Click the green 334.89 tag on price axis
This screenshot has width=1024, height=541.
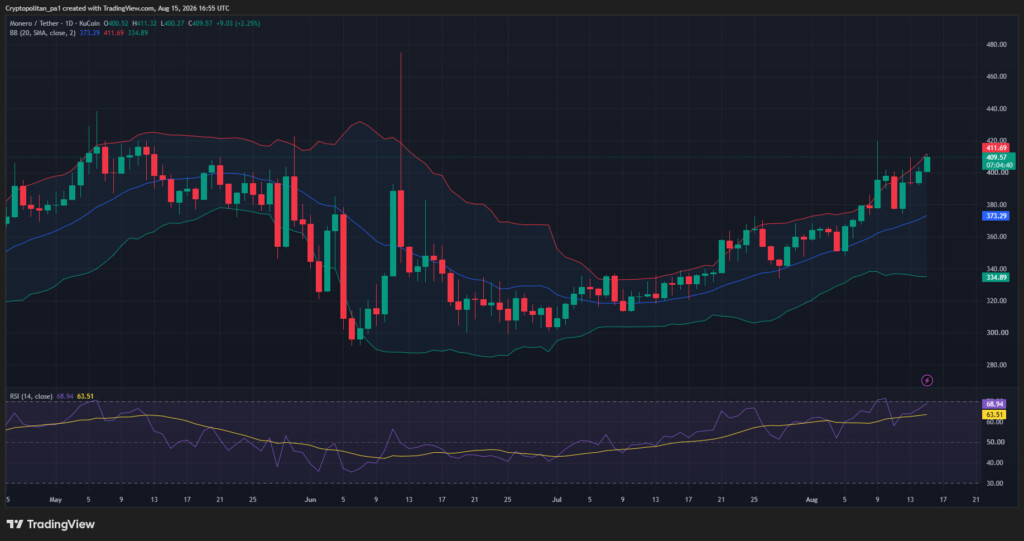pyautogui.click(x=996, y=278)
